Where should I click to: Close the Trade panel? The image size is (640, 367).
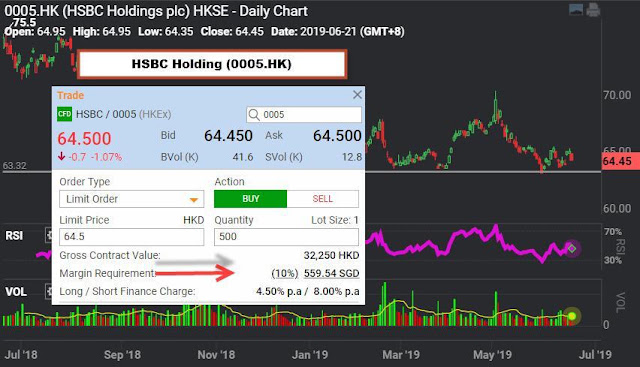point(357,95)
